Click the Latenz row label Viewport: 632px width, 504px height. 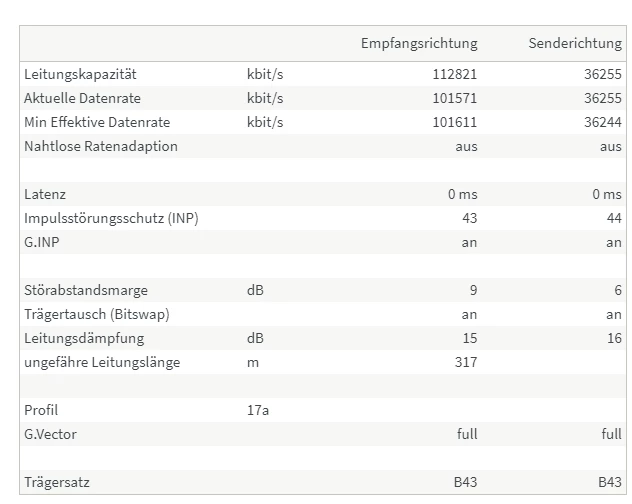(x=45, y=194)
